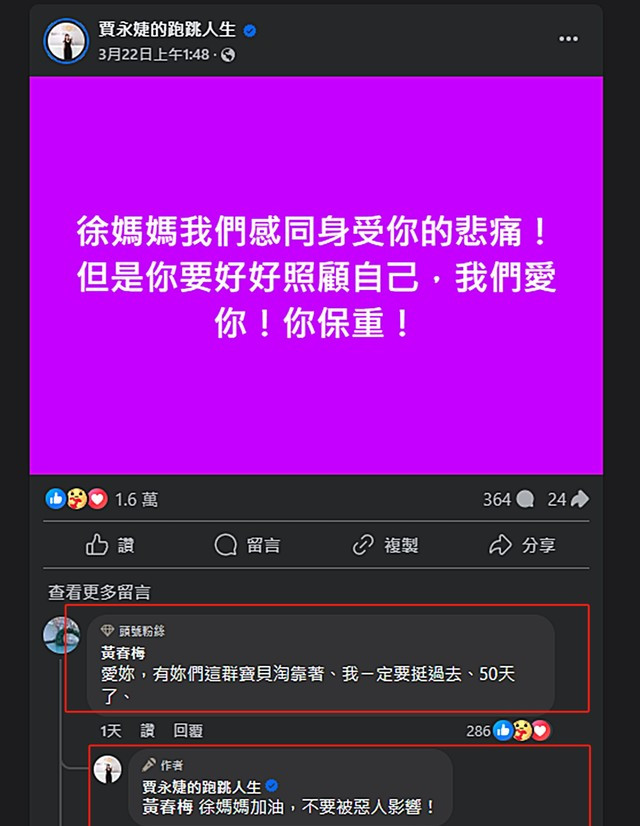Open the 364 comments count
The width and height of the screenshot is (640, 826).
point(508,499)
